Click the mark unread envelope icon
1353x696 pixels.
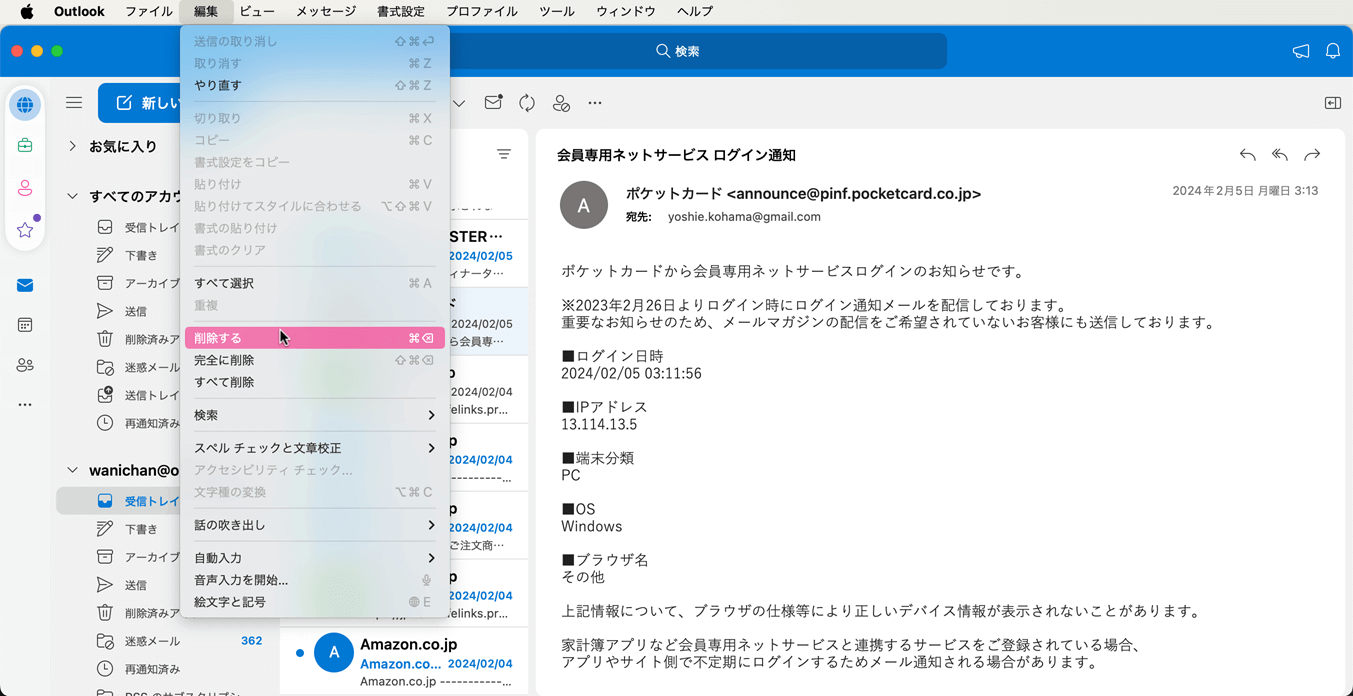coord(493,103)
